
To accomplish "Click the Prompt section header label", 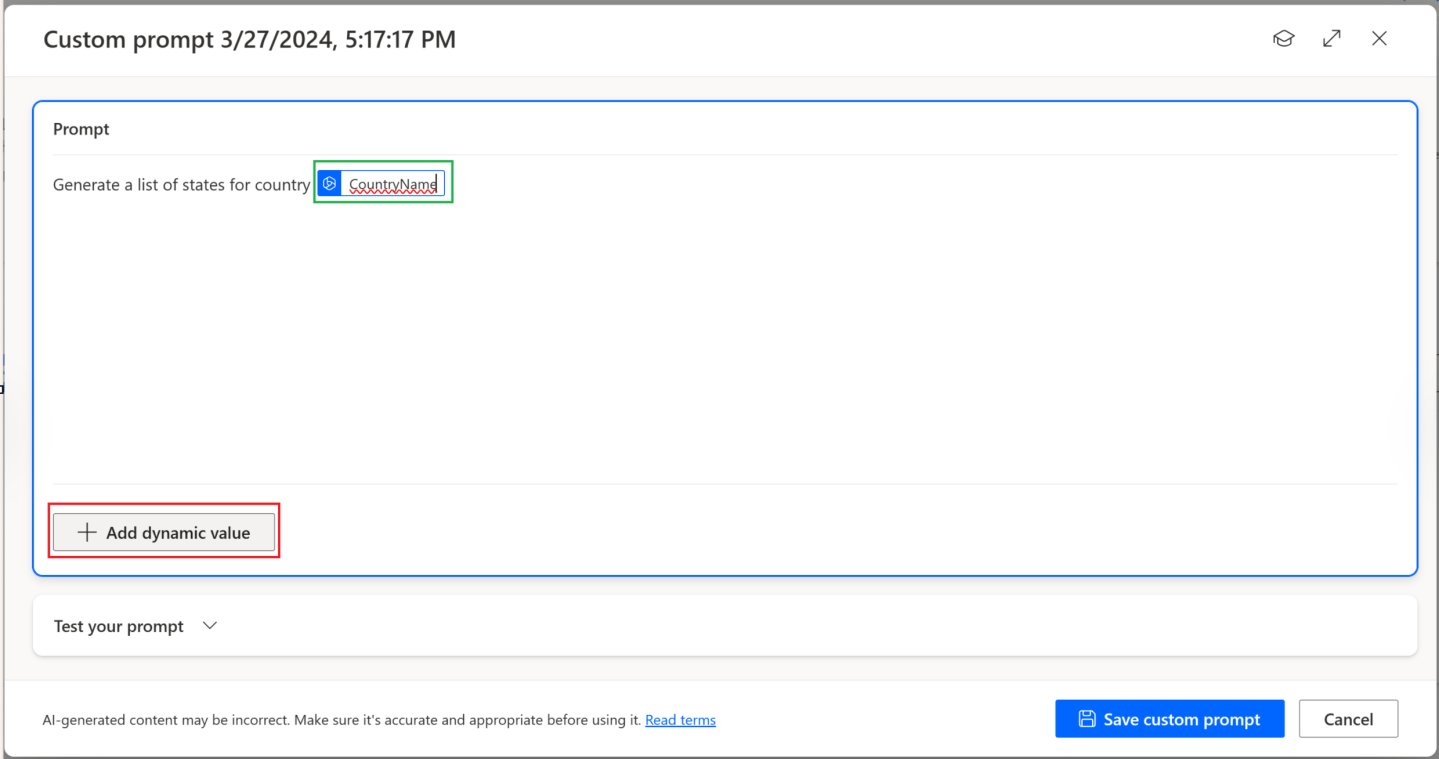I will 81,128.
